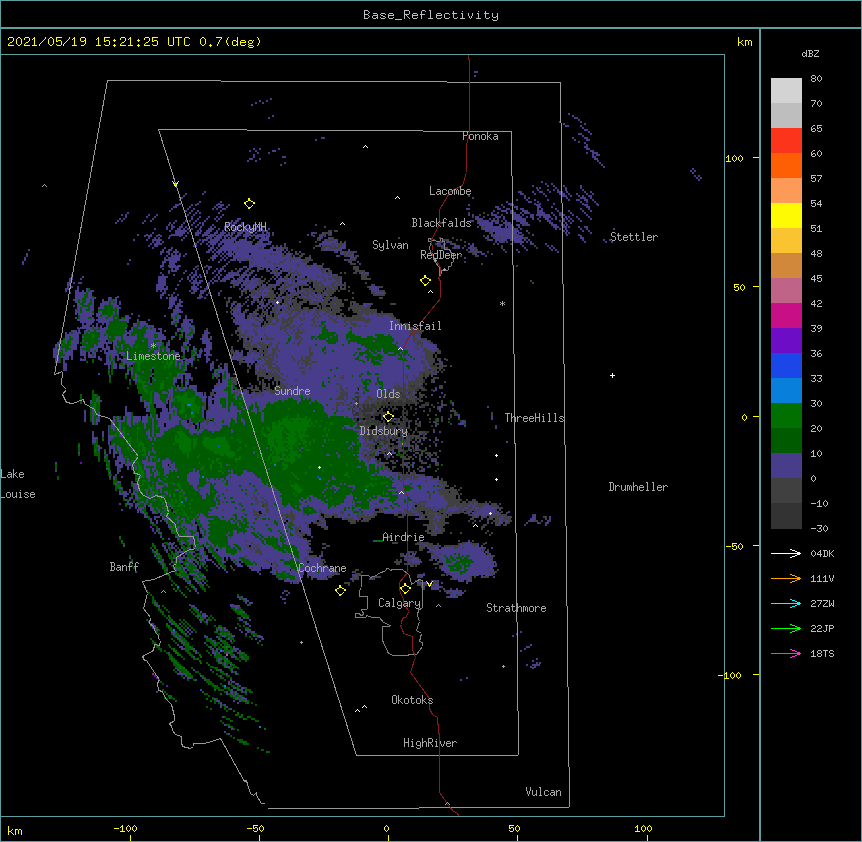Click the Strathmore label
Image resolution: width=862 pixels, height=842 pixels.
point(516,608)
